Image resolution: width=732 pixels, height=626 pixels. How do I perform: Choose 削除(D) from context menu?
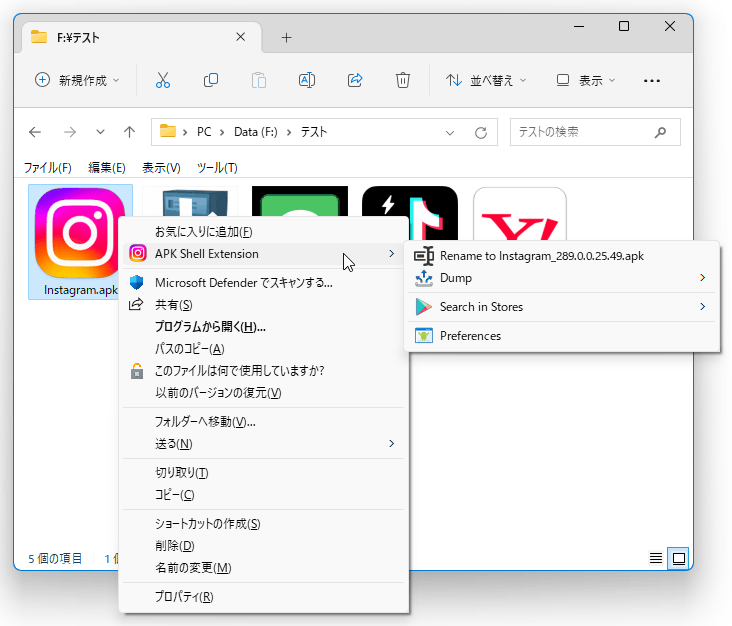click(x=263, y=546)
